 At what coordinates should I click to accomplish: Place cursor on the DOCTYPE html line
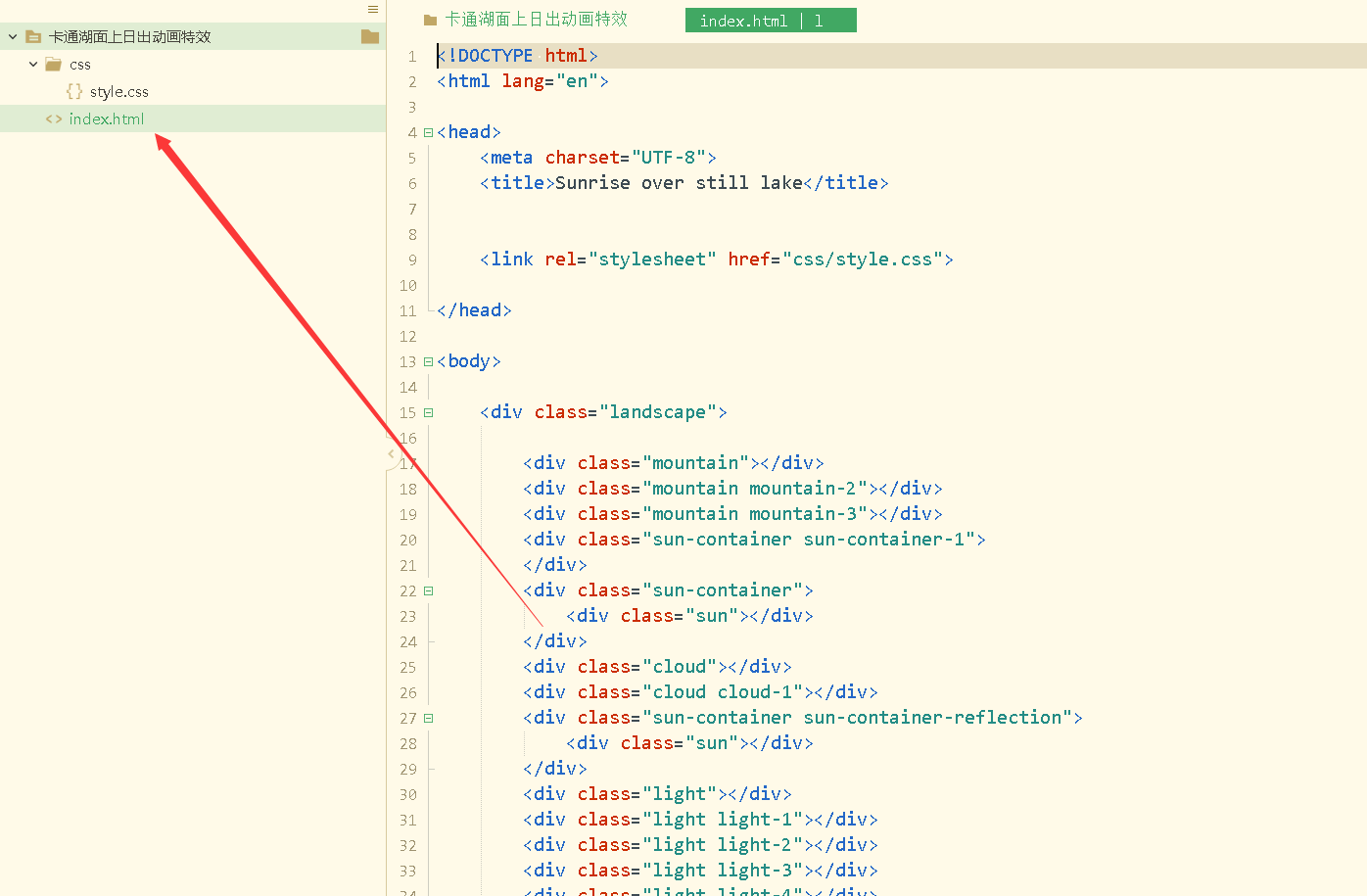pos(517,56)
